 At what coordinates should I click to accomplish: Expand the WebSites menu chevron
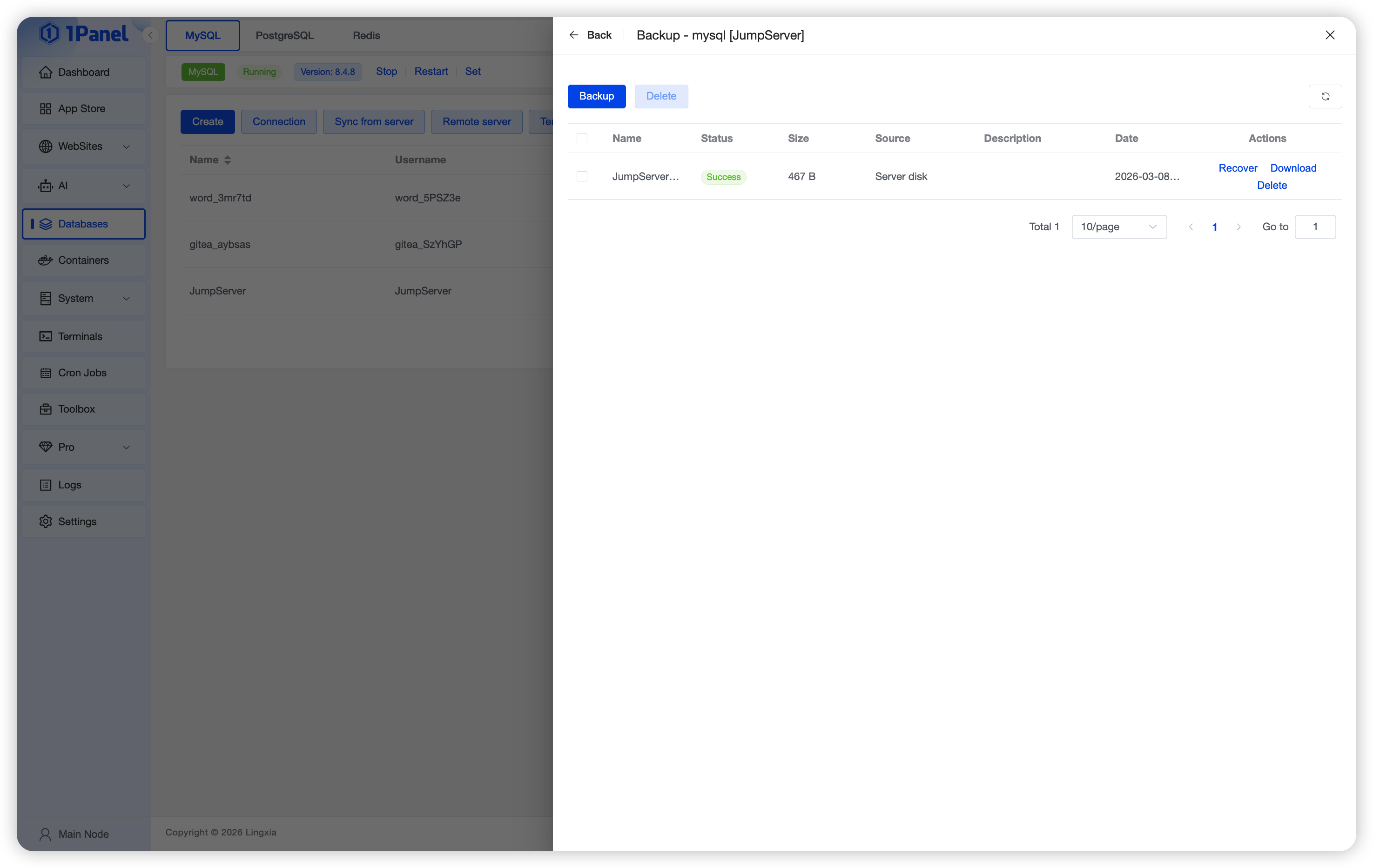point(127,147)
